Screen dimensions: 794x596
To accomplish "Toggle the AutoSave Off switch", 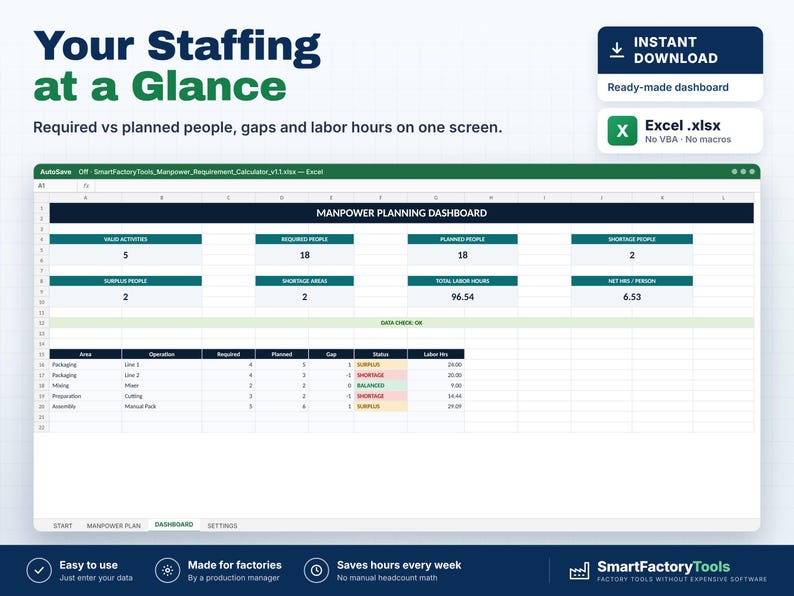I will pyautogui.click(x=83, y=172).
